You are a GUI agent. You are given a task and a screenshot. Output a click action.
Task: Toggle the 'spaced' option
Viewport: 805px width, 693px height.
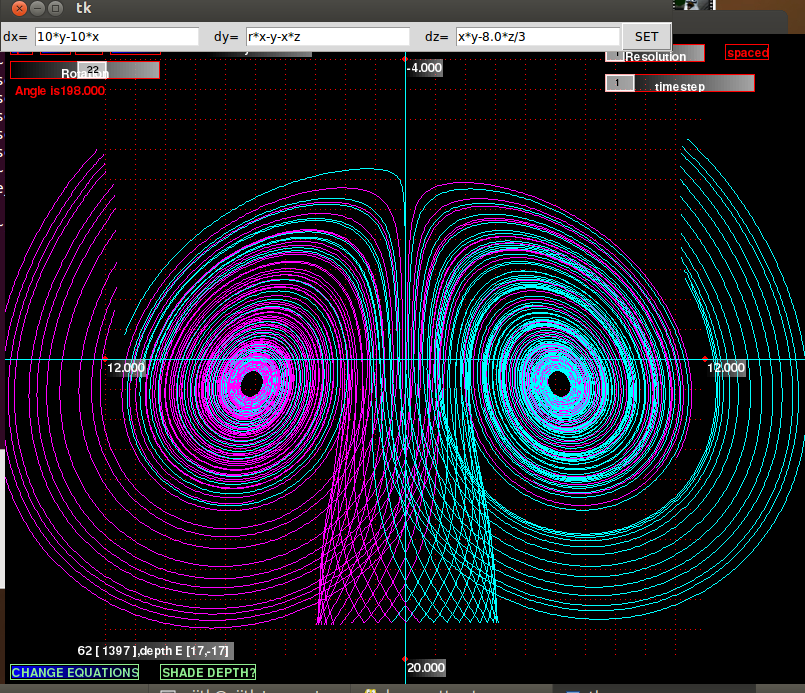point(746,52)
